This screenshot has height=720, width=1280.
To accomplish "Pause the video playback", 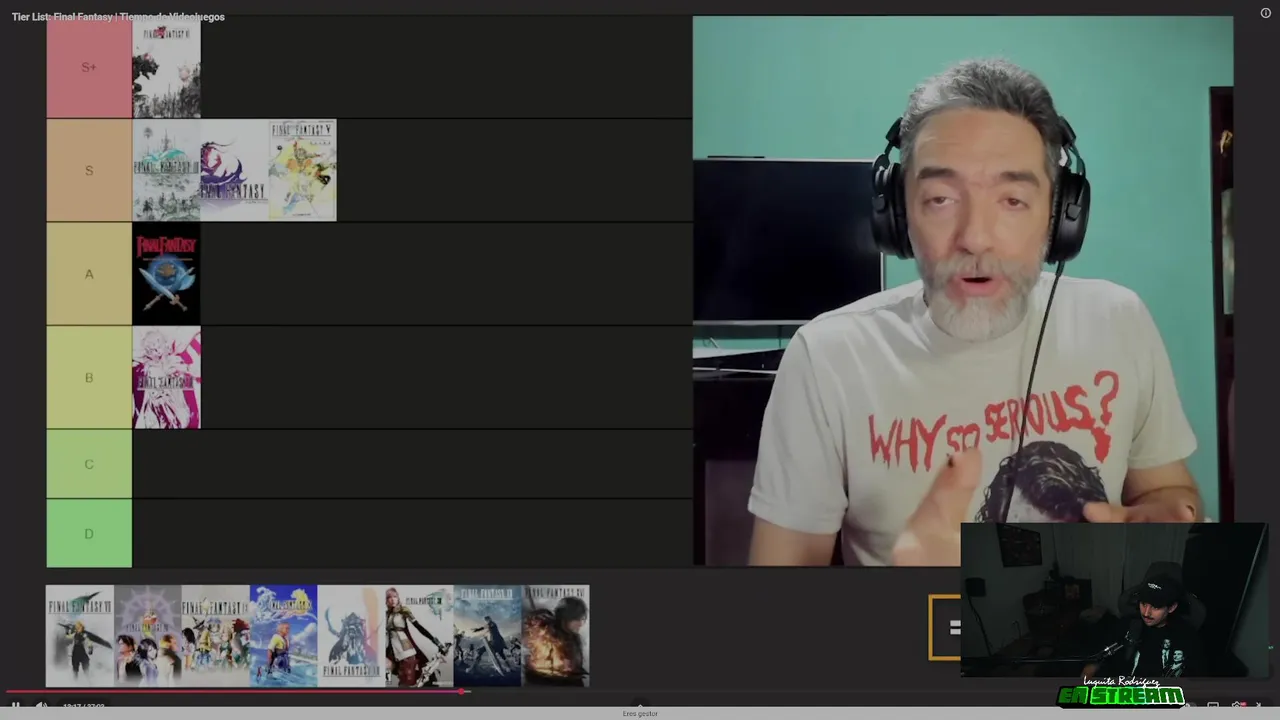I will 15,706.
